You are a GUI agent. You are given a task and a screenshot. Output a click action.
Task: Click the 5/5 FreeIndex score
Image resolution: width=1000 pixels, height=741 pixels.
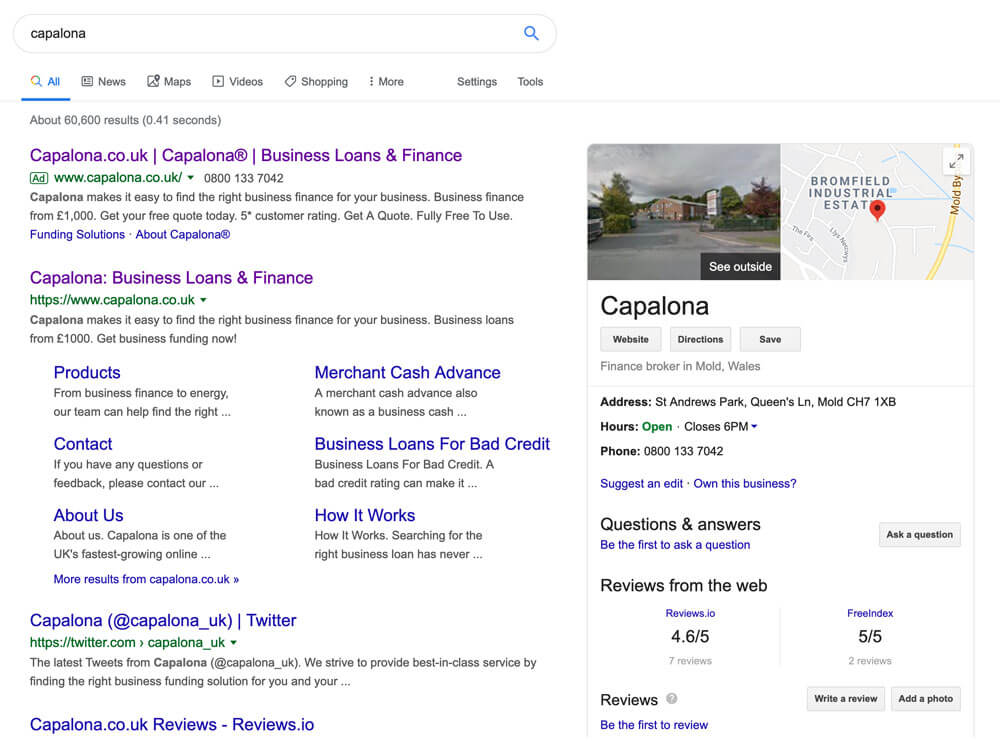pyautogui.click(x=870, y=636)
